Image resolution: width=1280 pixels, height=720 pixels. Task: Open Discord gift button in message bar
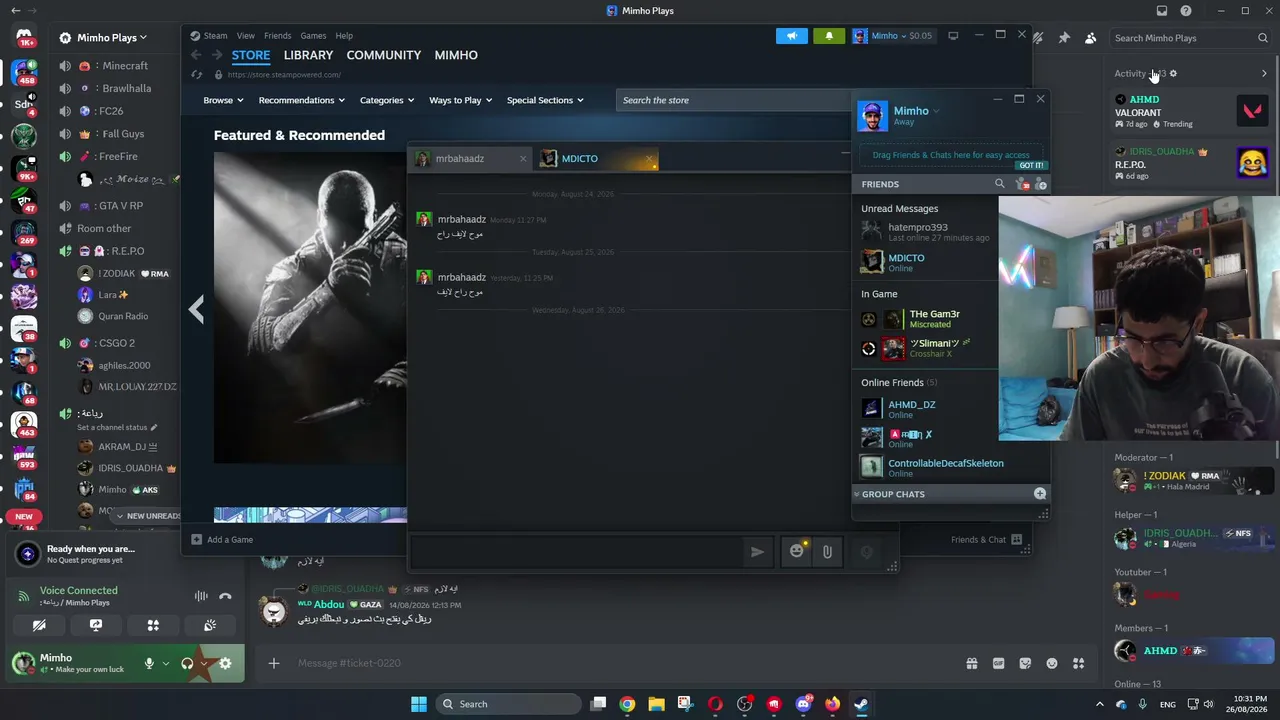pyautogui.click(x=971, y=663)
